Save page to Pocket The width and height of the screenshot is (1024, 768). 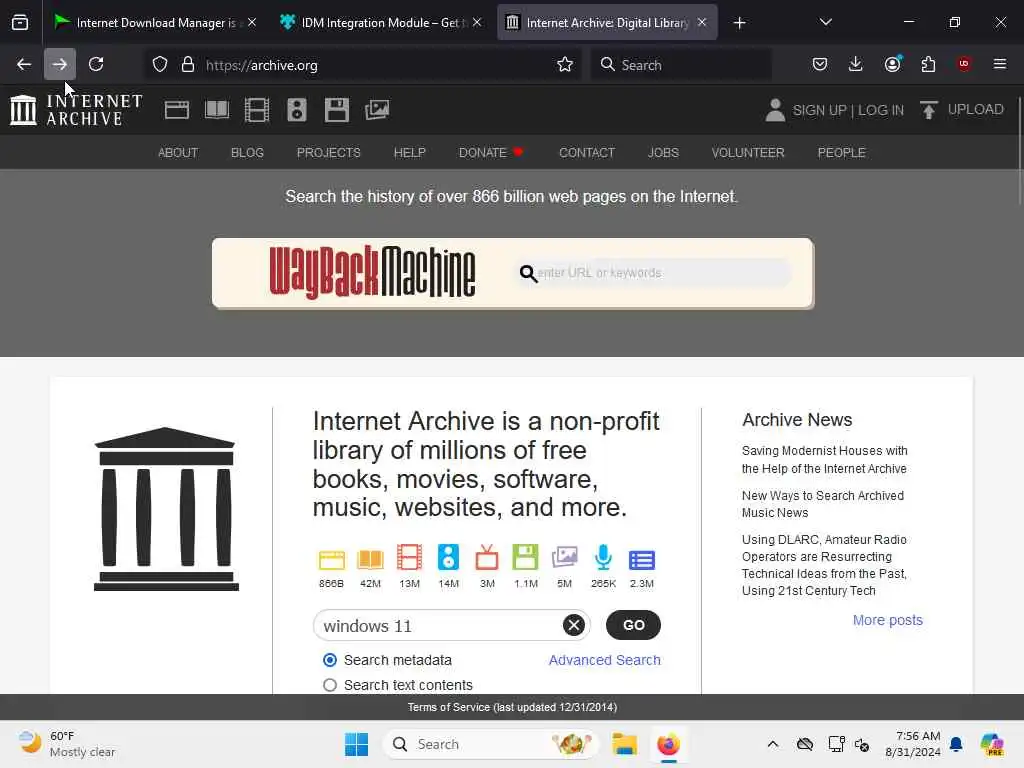[x=820, y=64]
